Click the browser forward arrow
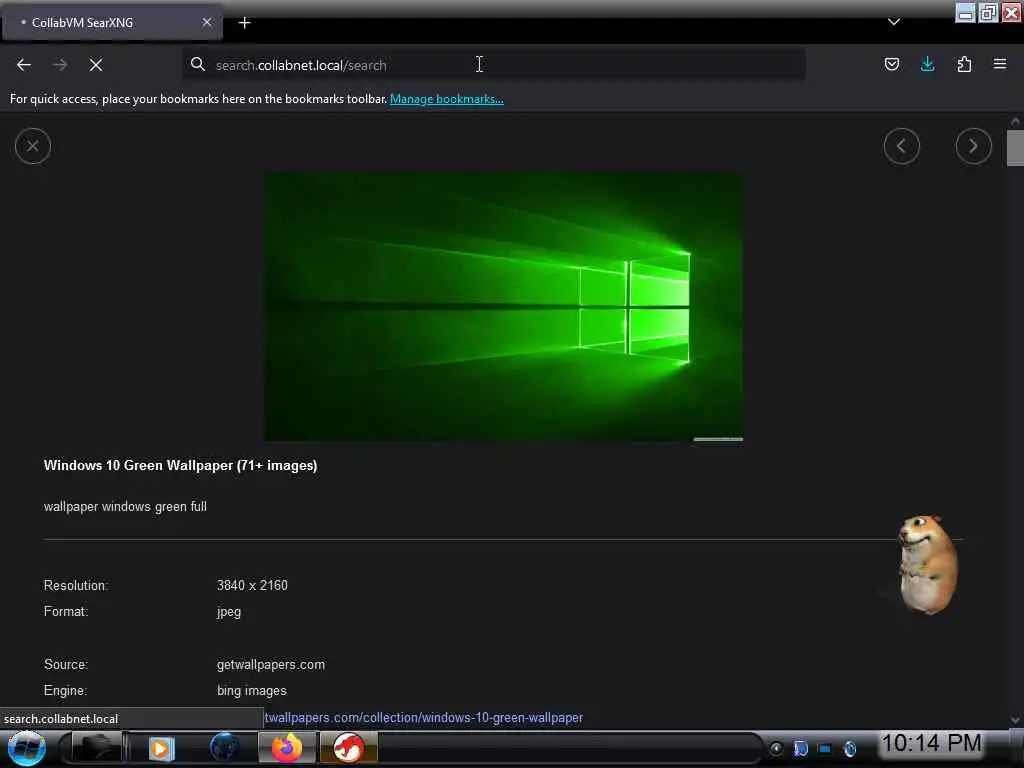 [x=60, y=65]
